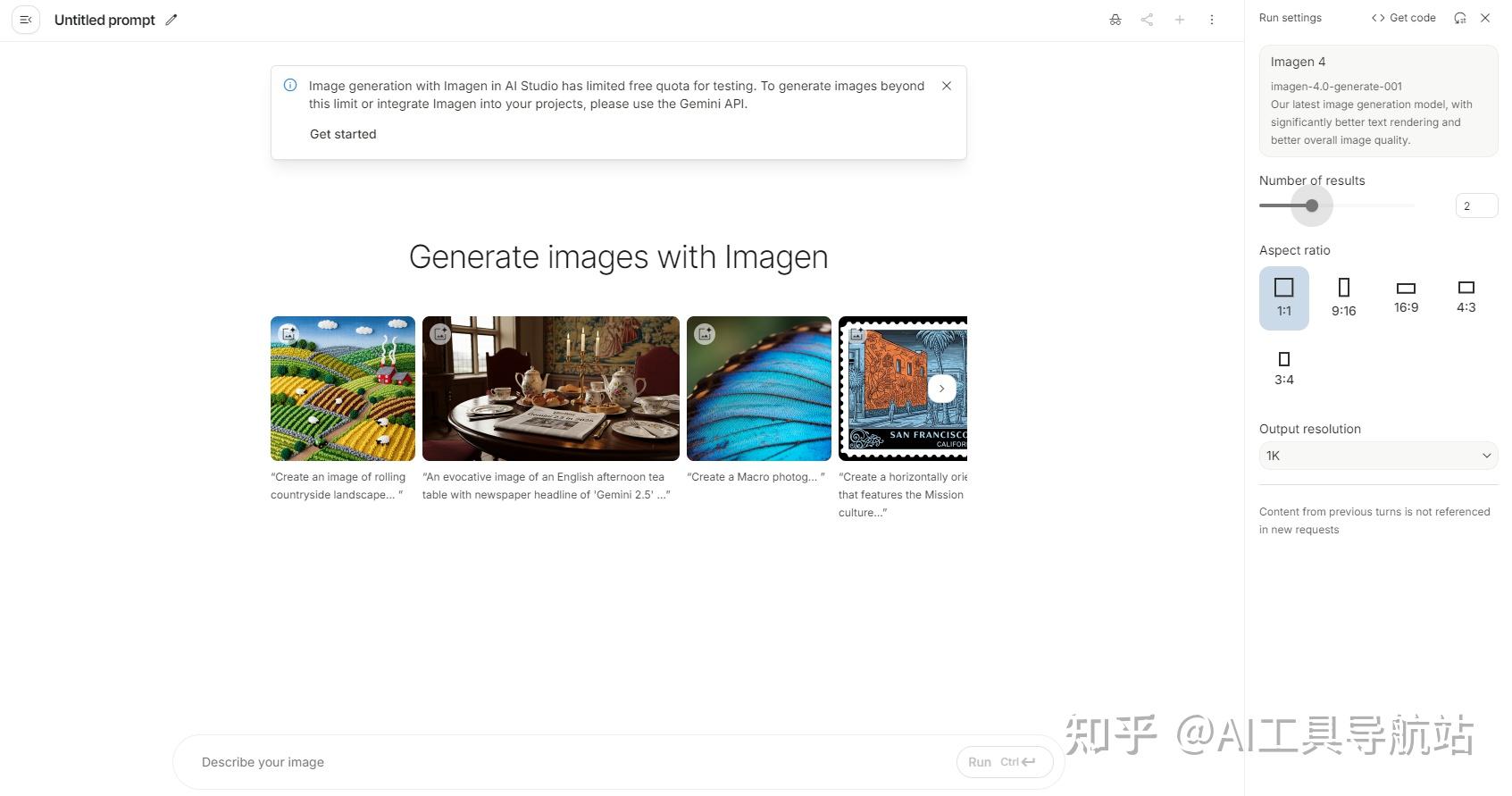1512x796 pixels.
Task: Select 3:4 aspect ratio
Action: point(1284,369)
